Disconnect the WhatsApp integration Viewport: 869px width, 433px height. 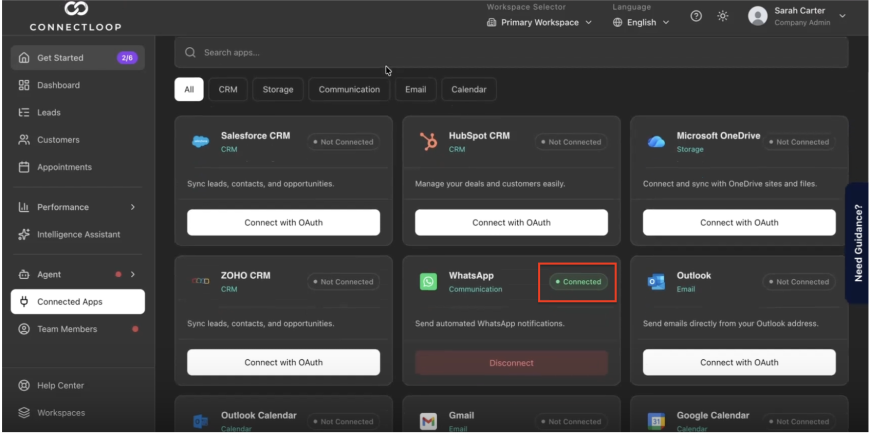click(x=512, y=363)
